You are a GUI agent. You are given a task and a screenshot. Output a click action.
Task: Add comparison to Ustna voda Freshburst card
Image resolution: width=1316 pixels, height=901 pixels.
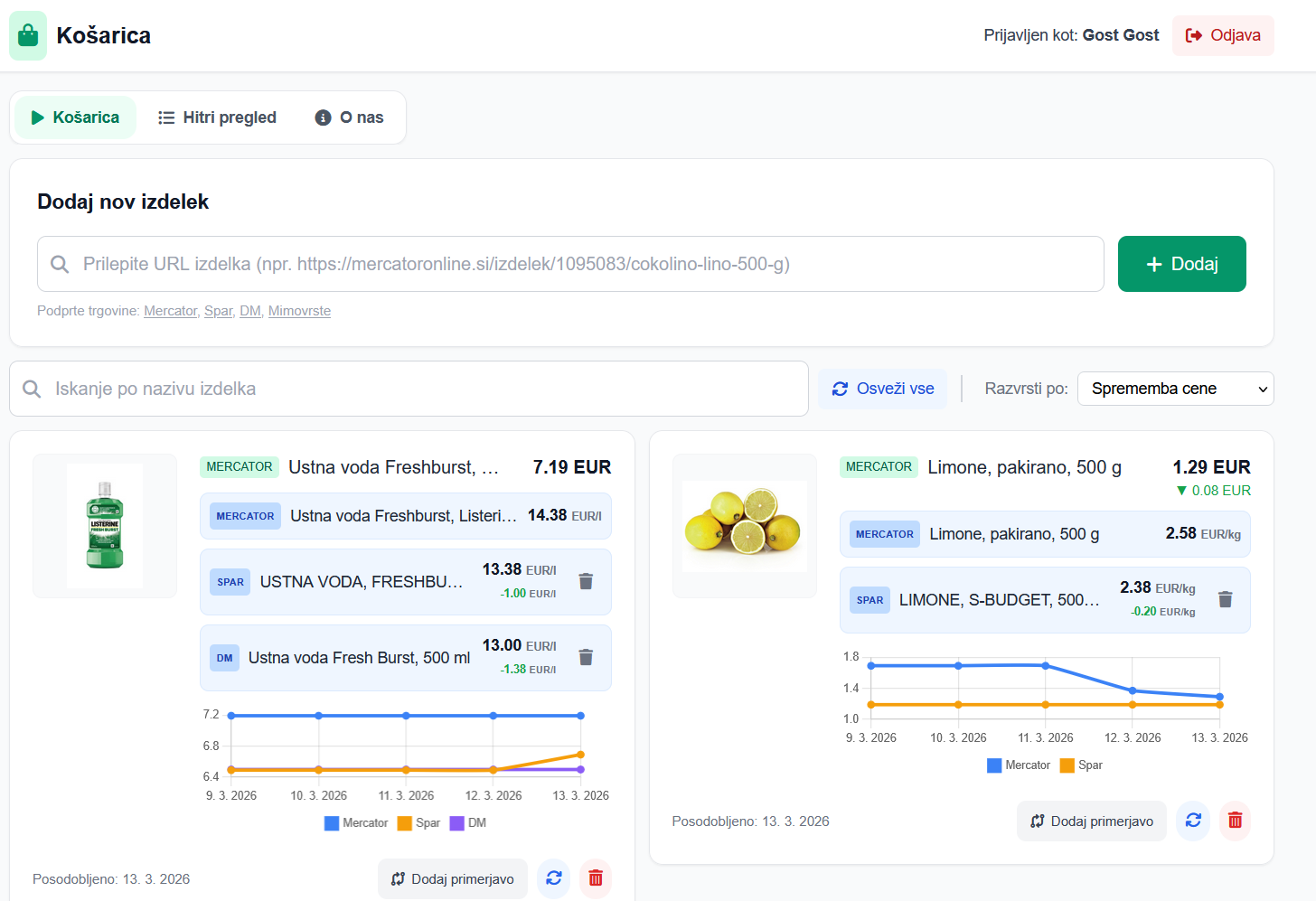tap(452, 878)
